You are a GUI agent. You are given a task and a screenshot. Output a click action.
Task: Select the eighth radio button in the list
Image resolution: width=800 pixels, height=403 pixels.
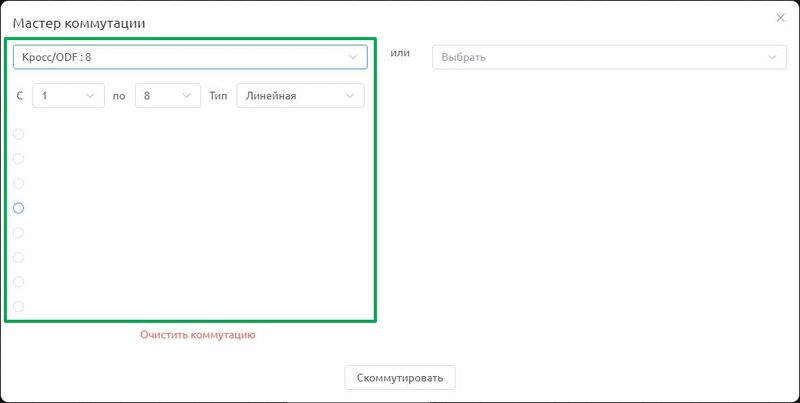[x=18, y=307]
